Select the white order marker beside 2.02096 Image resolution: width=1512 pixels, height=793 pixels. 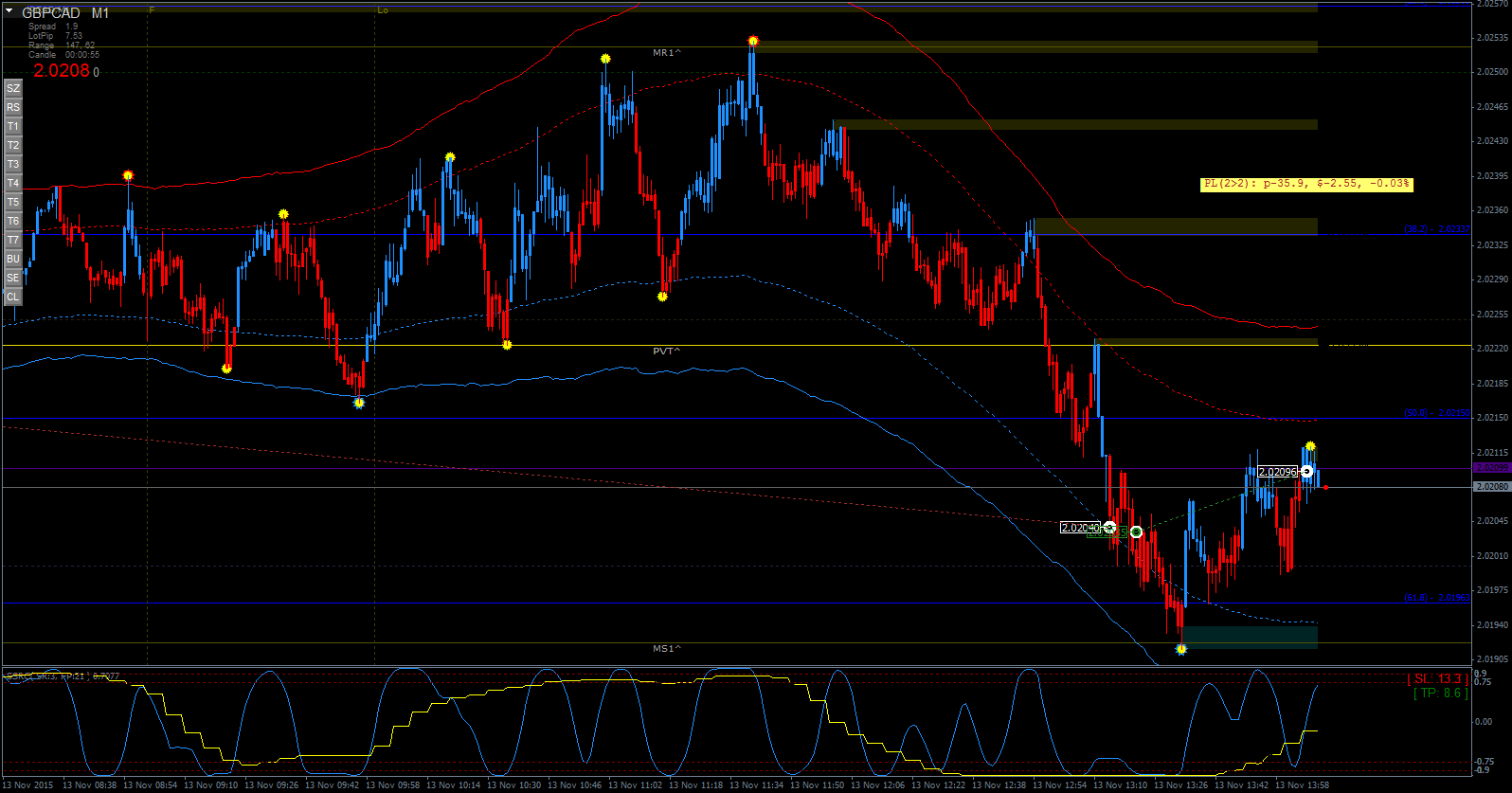[1307, 472]
